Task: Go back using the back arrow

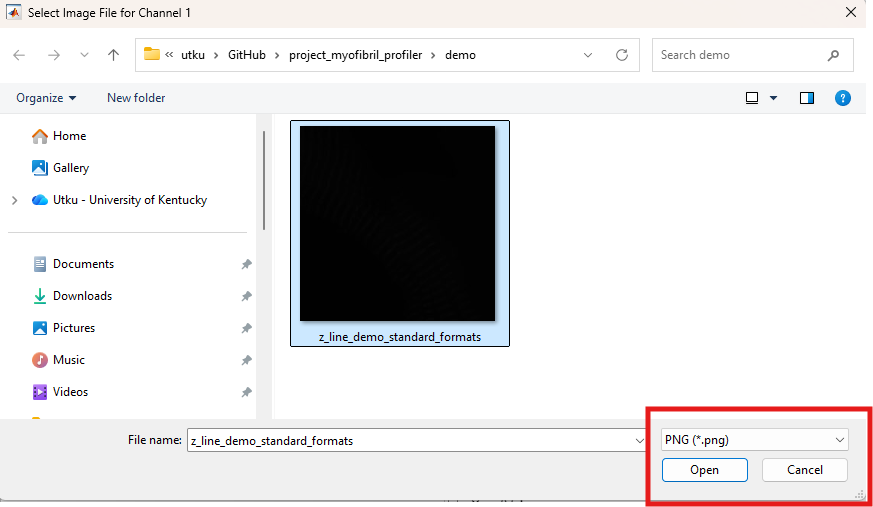Action: click(x=19, y=55)
